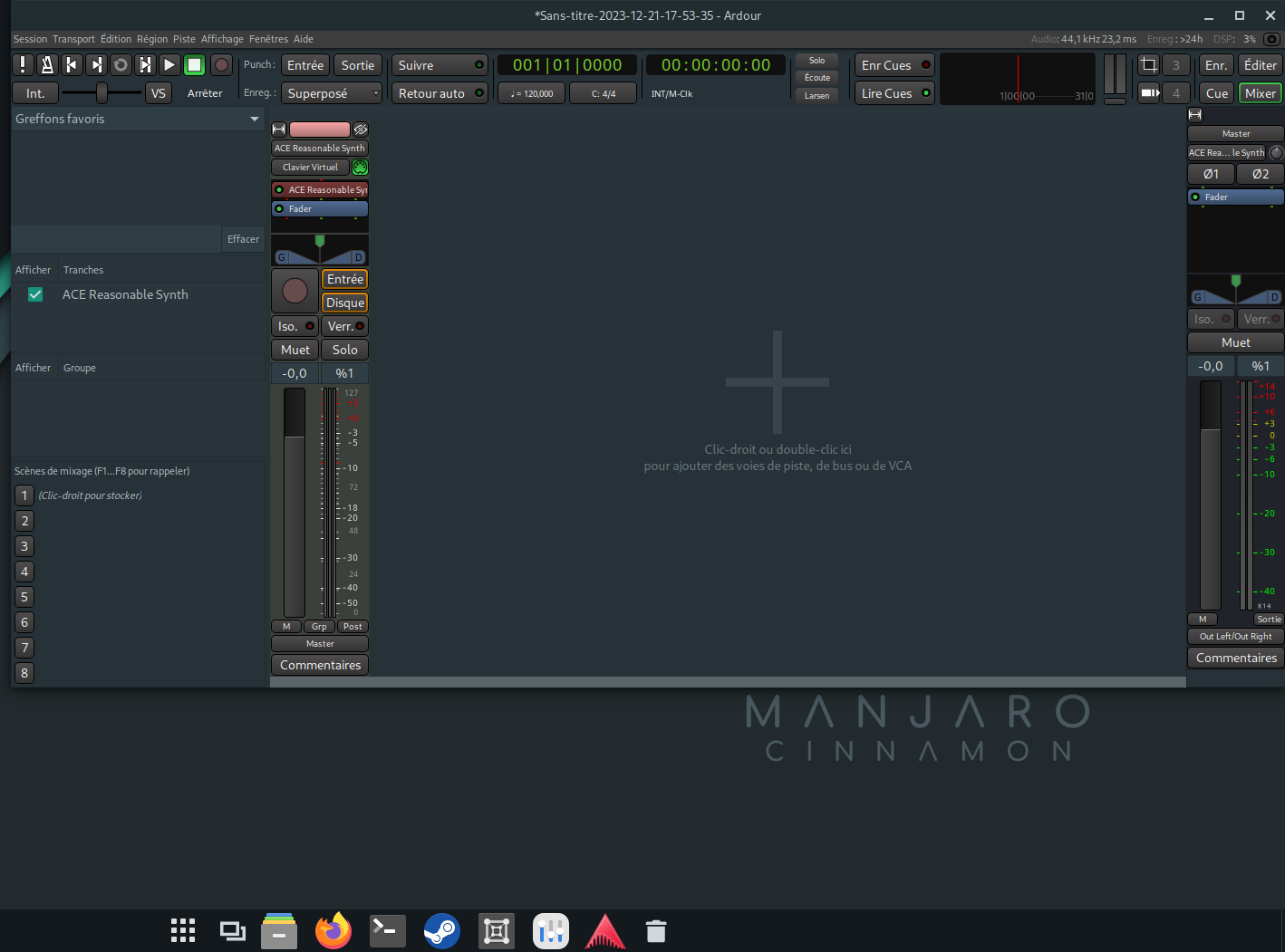Screen dimensions: 1285x952
Task: Click the green MIDI input icon
Action: point(361,168)
